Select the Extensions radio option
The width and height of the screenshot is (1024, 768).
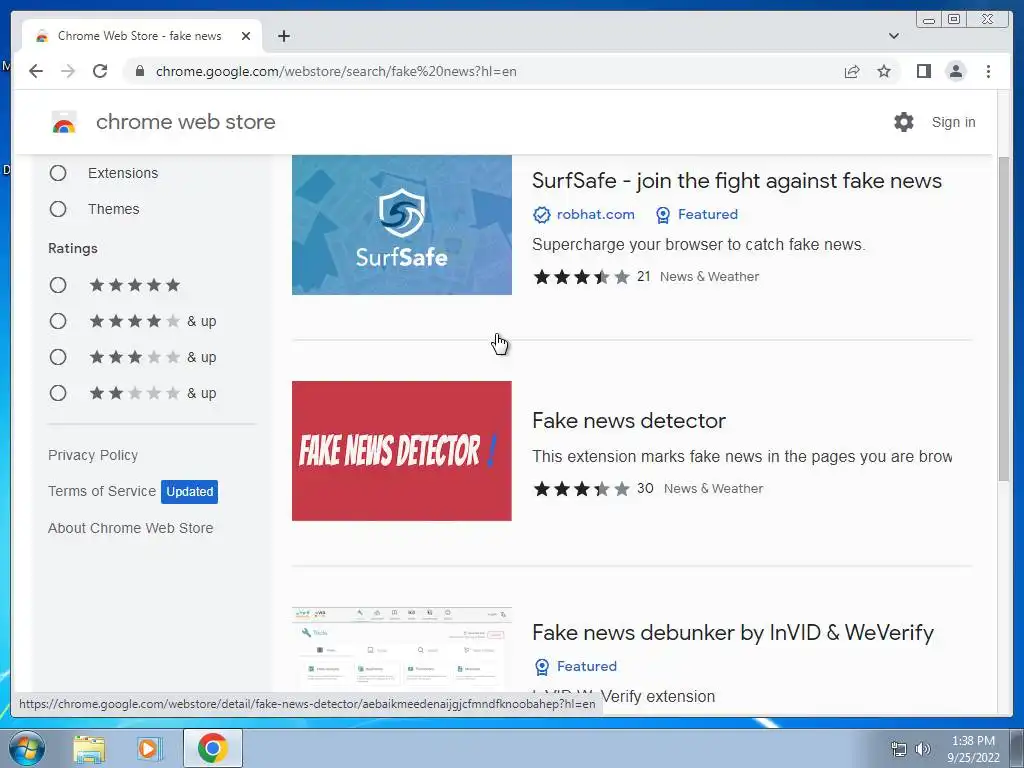pyautogui.click(x=58, y=173)
